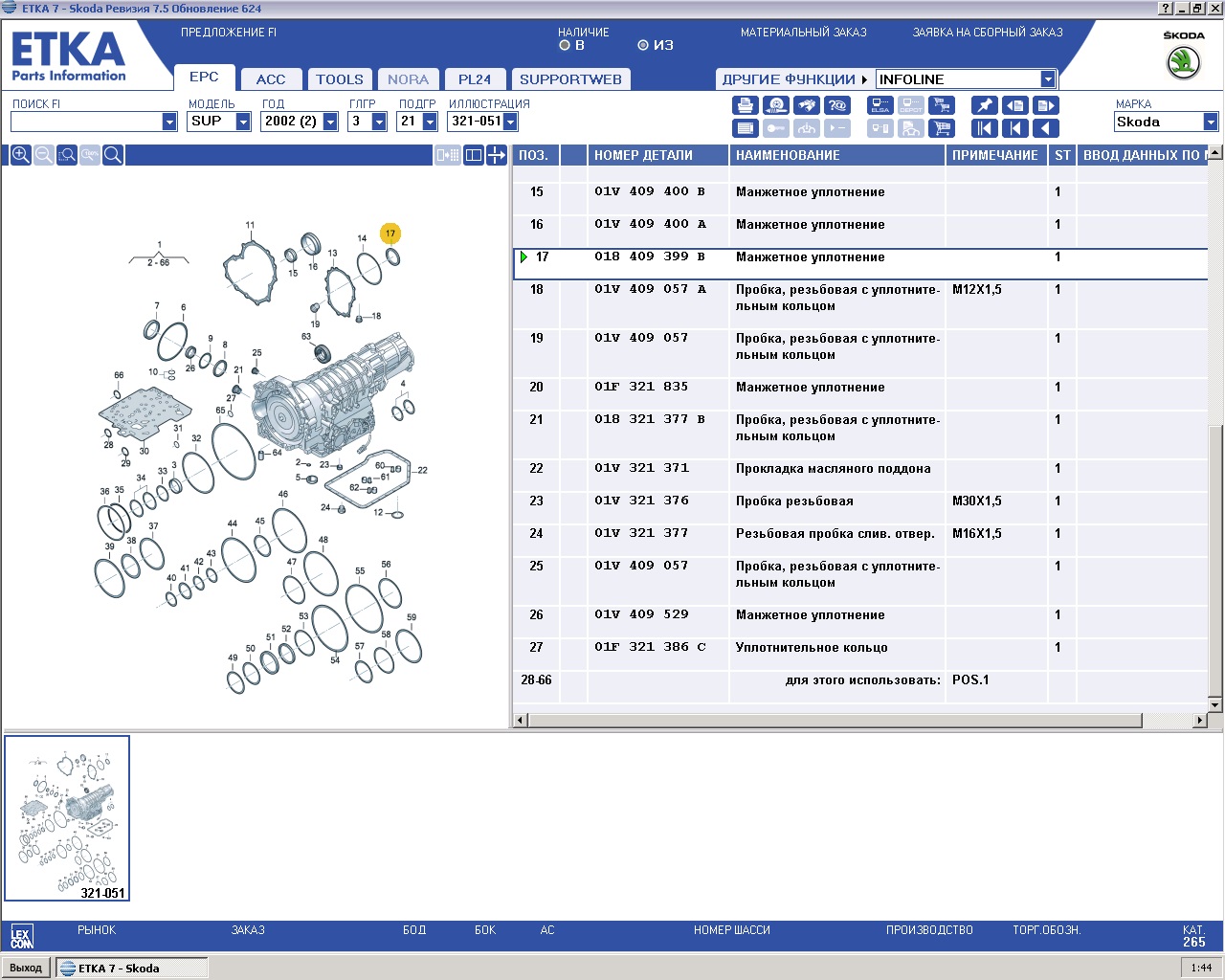Click parts list horizontal scrollbar thumb
Viewport: 1225px width, 980px height.
pyautogui.click(x=835, y=720)
